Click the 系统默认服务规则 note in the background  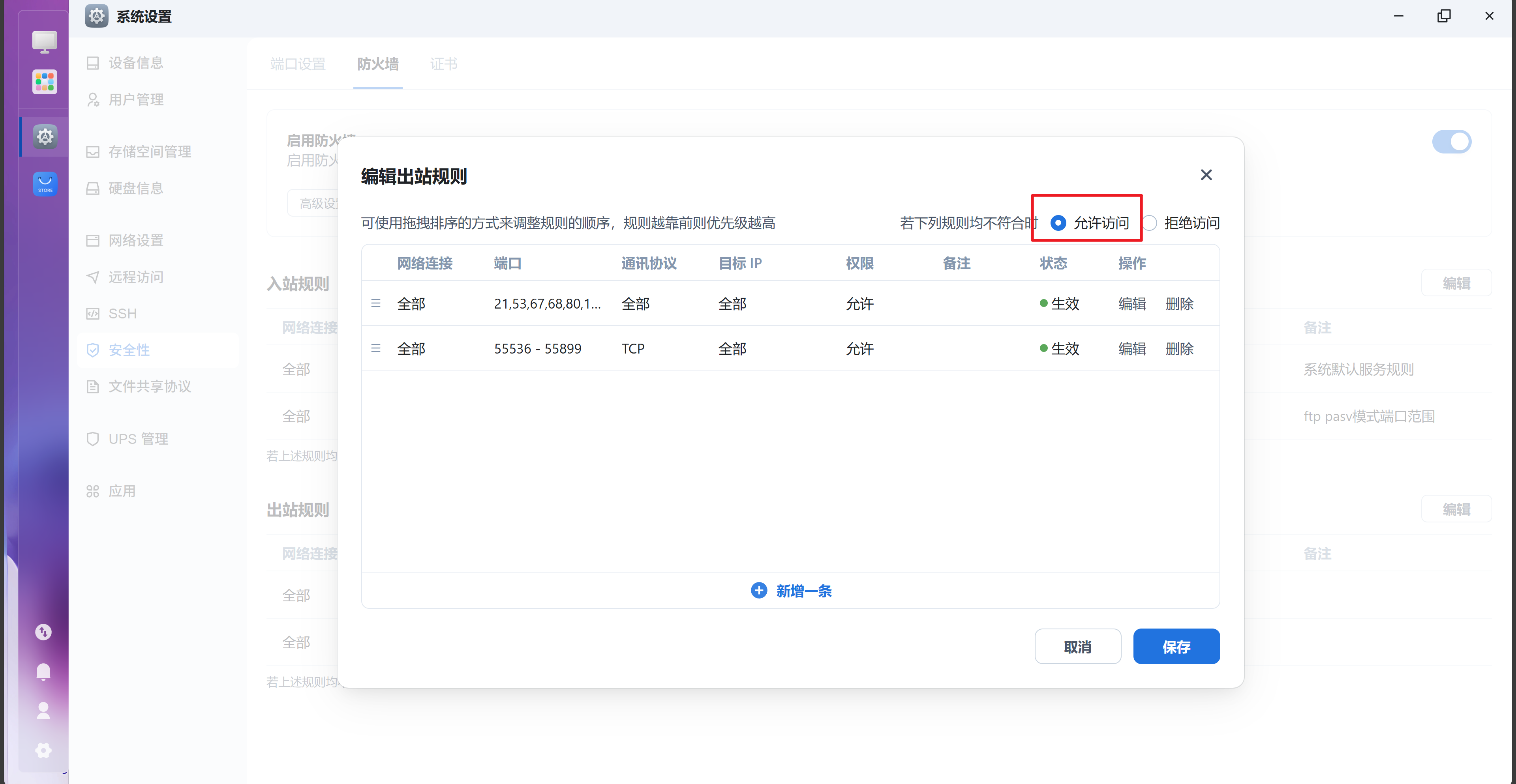pyautogui.click(x=1358, y=369)
